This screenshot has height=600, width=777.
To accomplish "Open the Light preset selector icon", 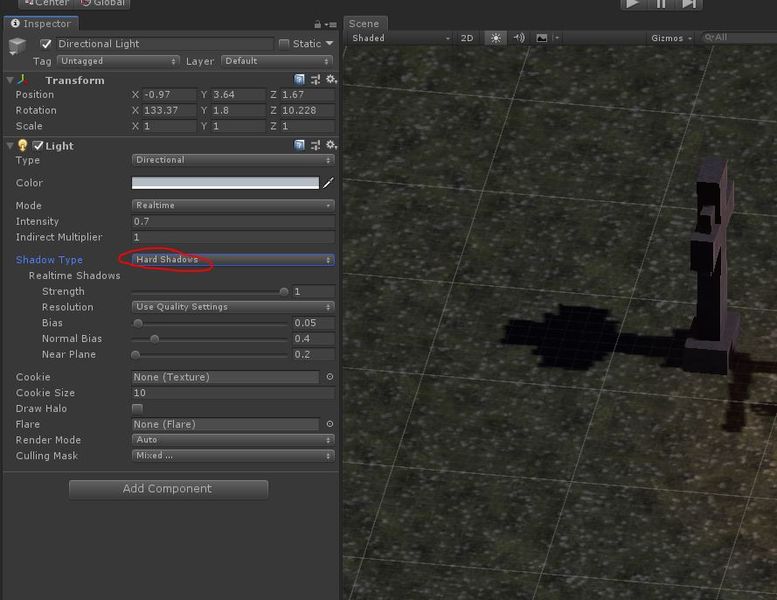I will pos(315,145).
